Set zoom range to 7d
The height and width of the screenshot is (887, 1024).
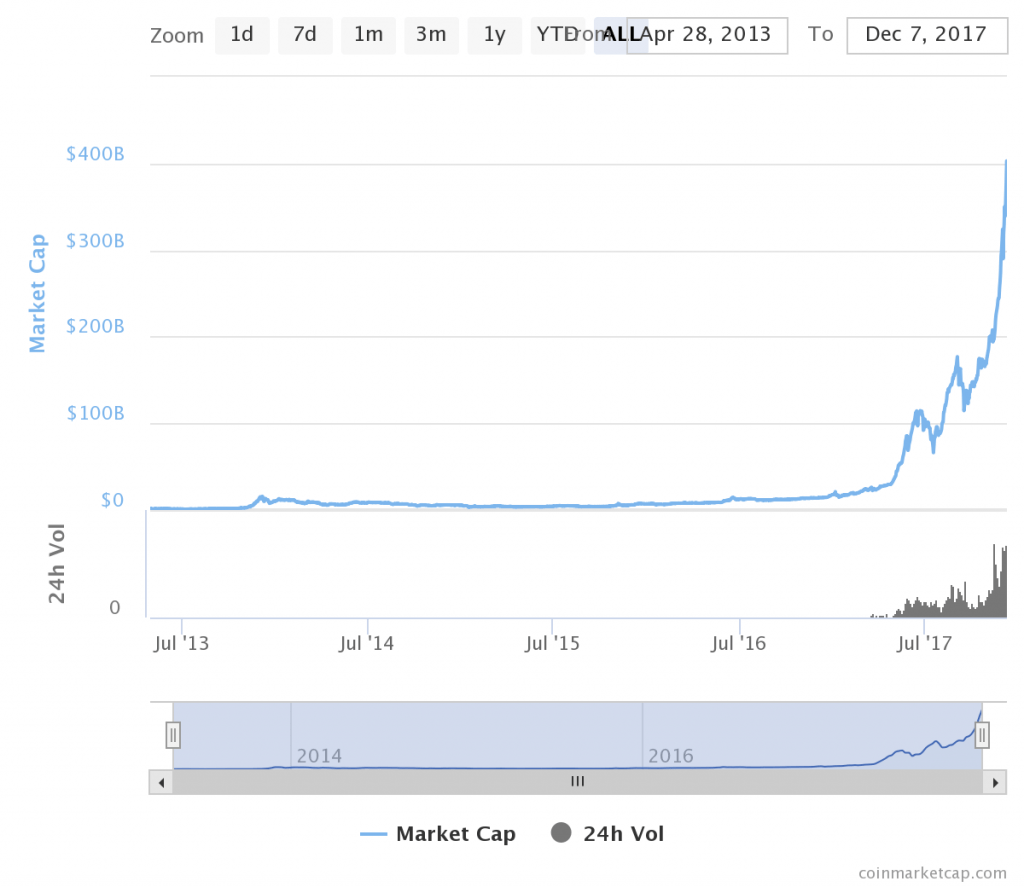click(305, 35)
